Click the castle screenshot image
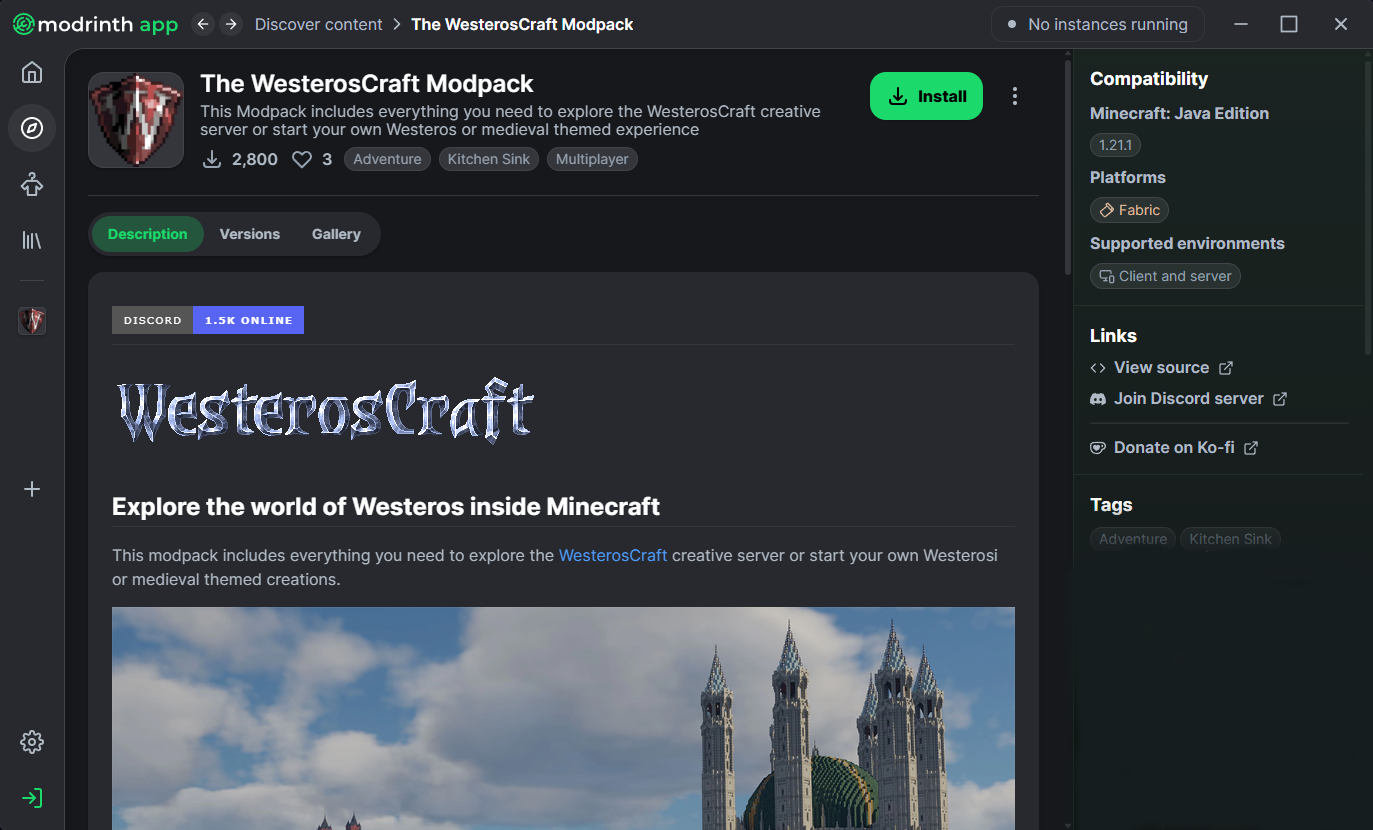The image size is (1373, 830). point(563,718)
